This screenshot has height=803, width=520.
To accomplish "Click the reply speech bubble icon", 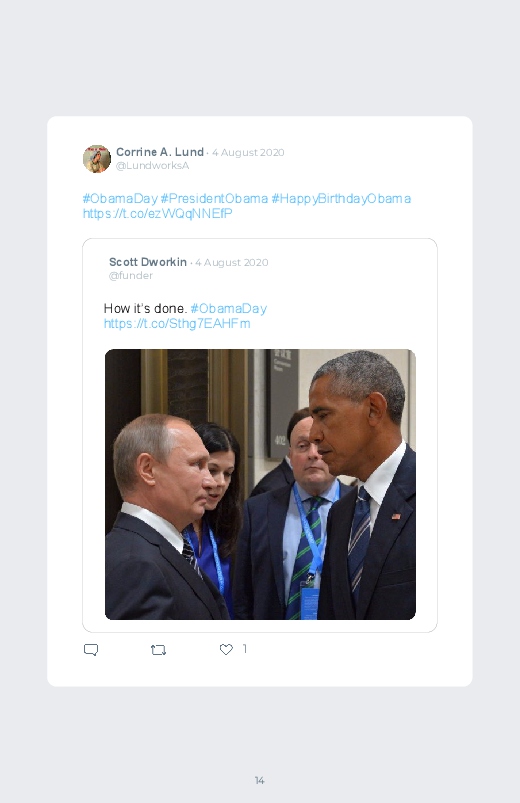I will [x=91, y=650].
